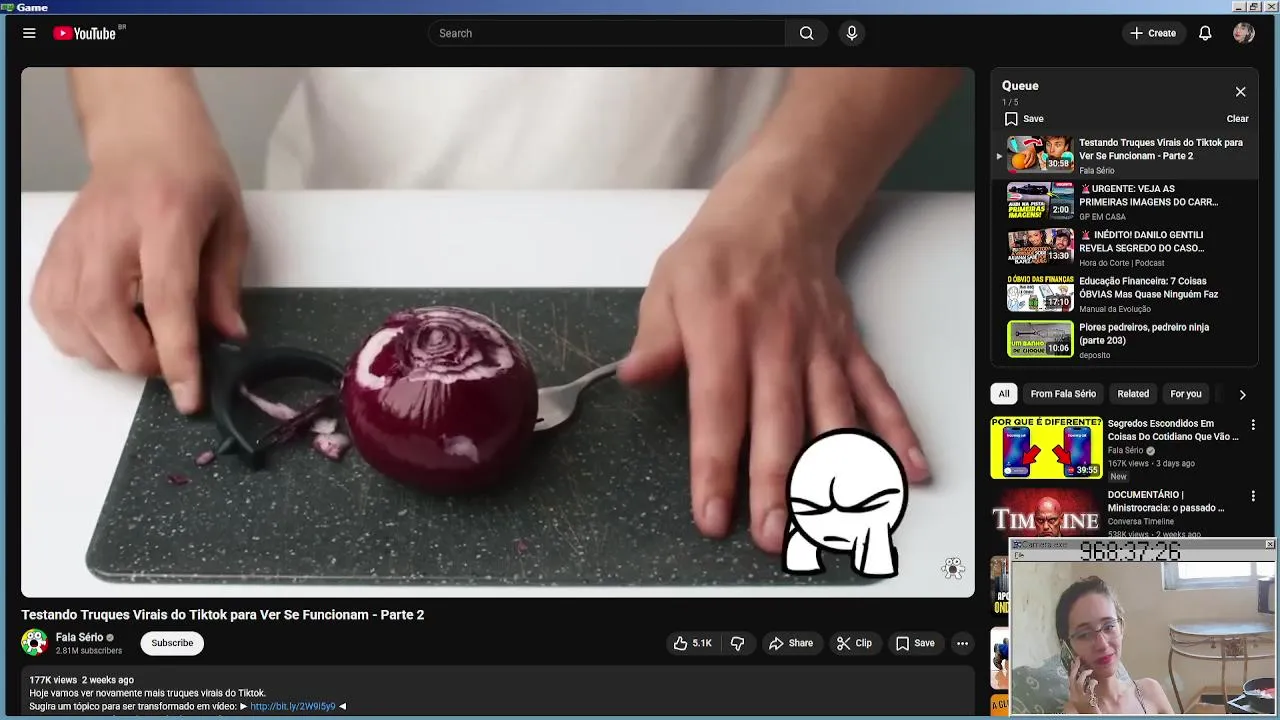This screenshot has height=720, width=1280.
Task: Save video using bookmark button
Action: click(x=915, y=643)
